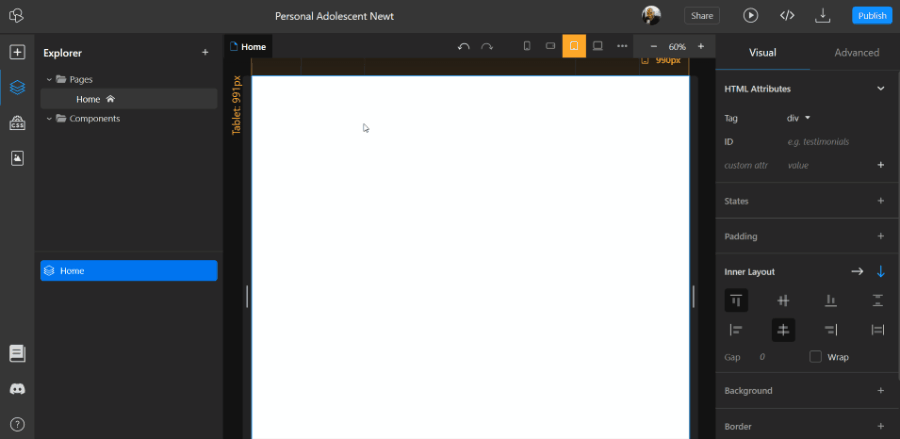Select the Home page in Explorer
Viewport: 900px width, 439px height.
click(129, 99)
